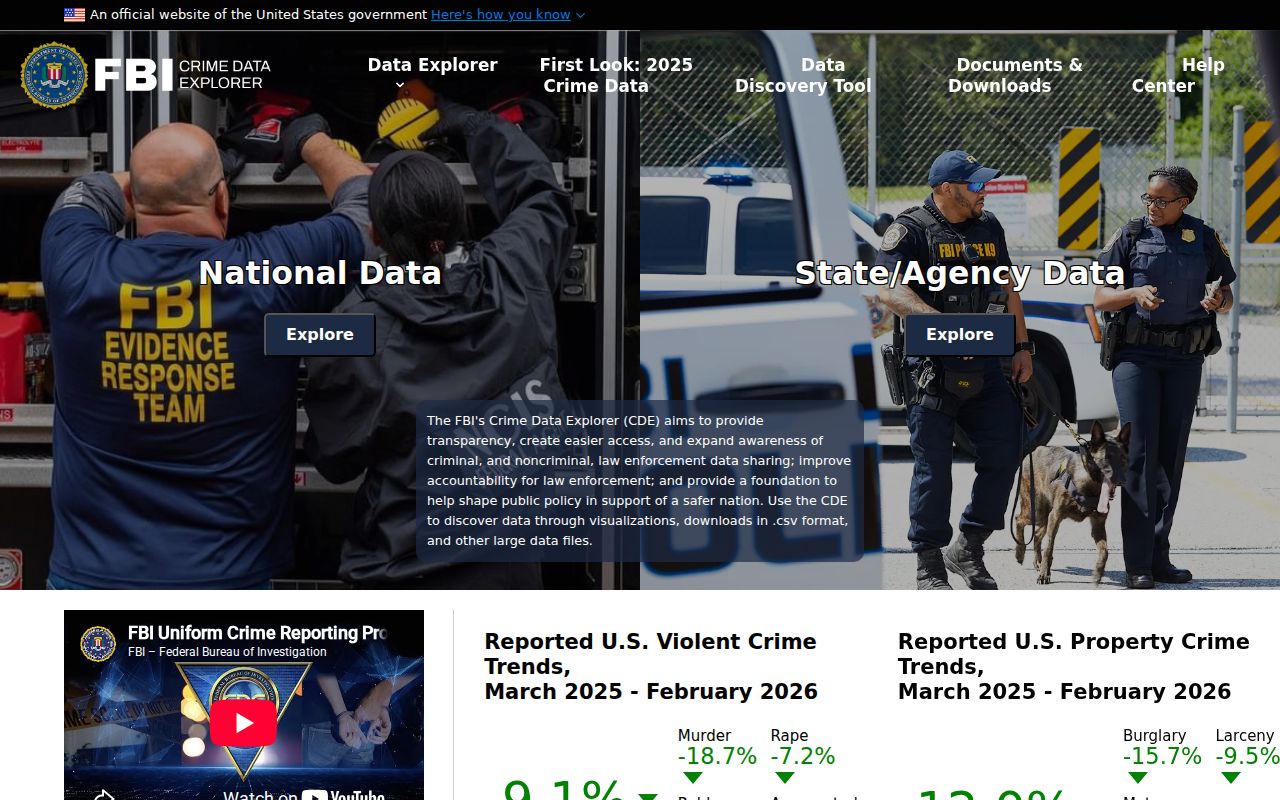Click the State/Agency Data heading
Image resolution: width=1280 pixels, height=800 pixels.
coord(960,273)
